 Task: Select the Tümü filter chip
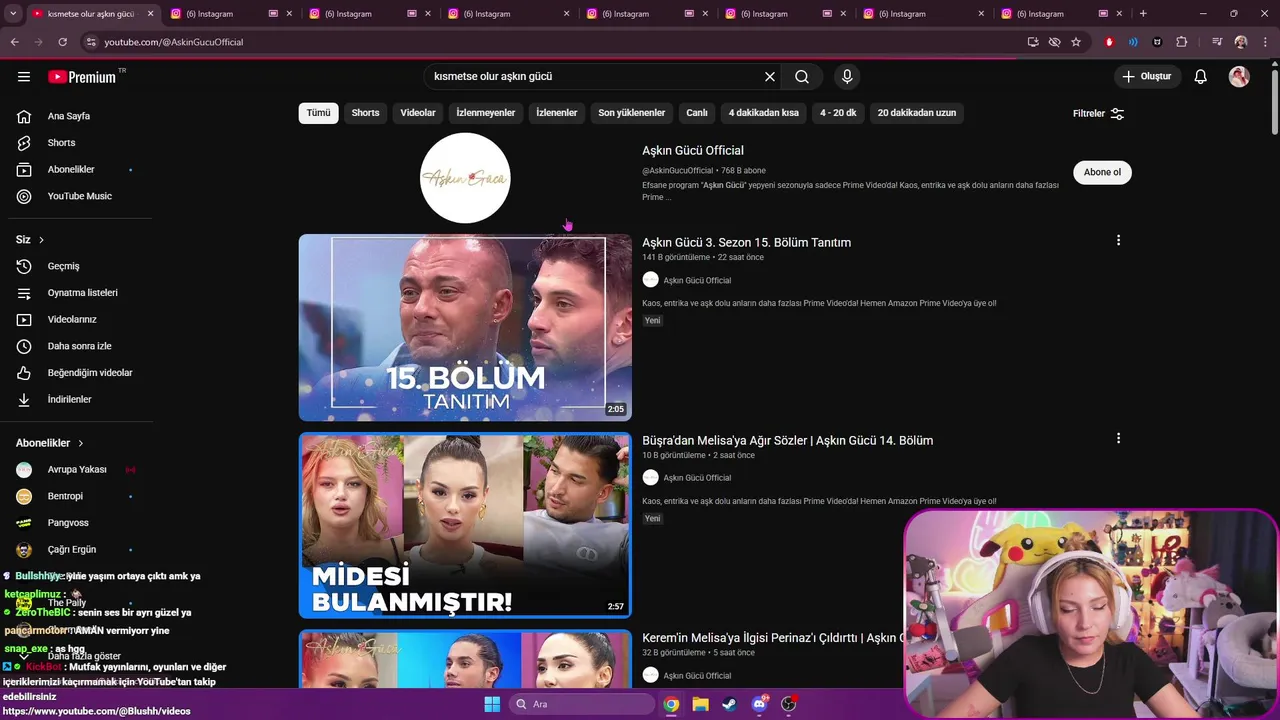pos(318,113)
